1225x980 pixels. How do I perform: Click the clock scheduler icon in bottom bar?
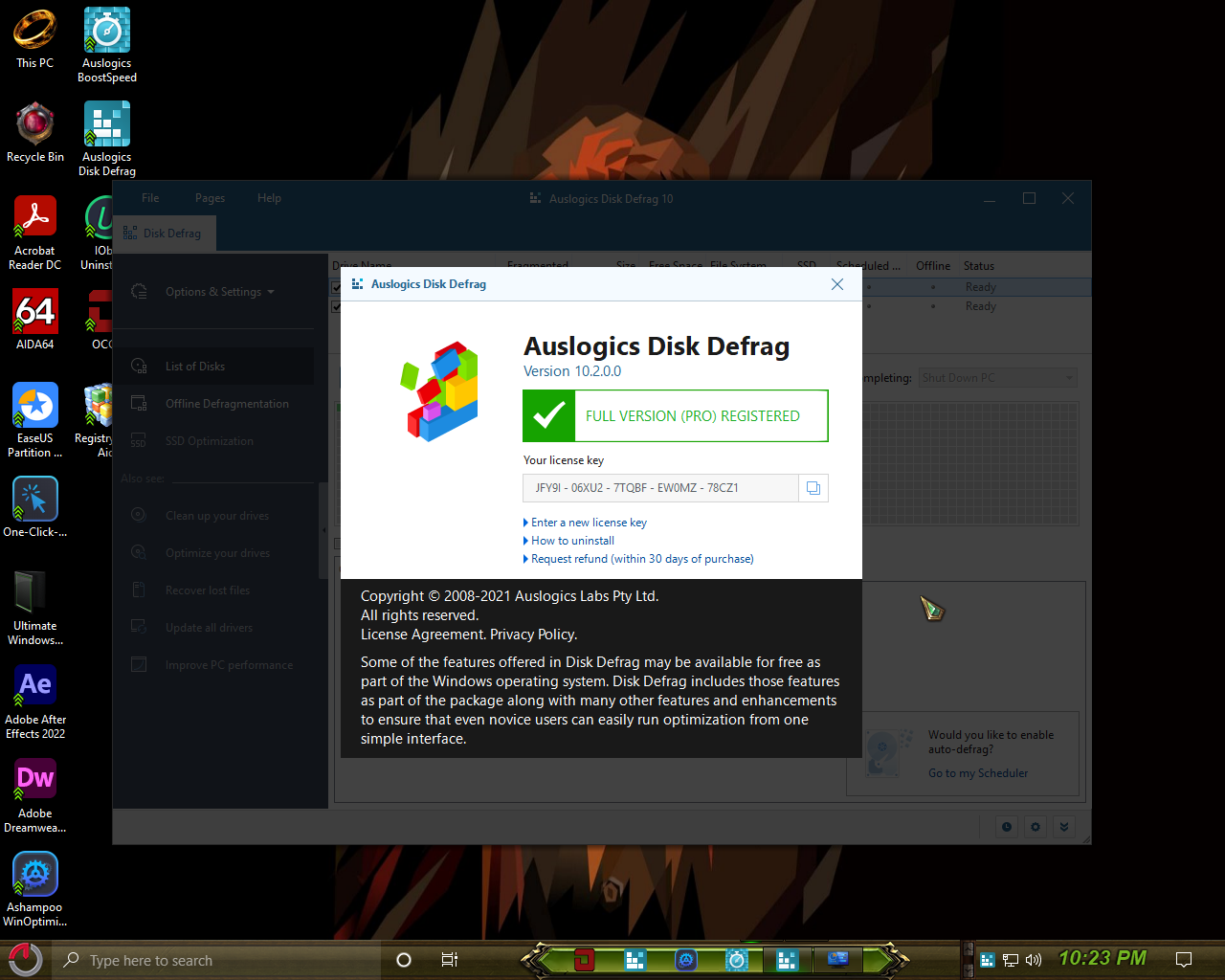pos(1007,827)
